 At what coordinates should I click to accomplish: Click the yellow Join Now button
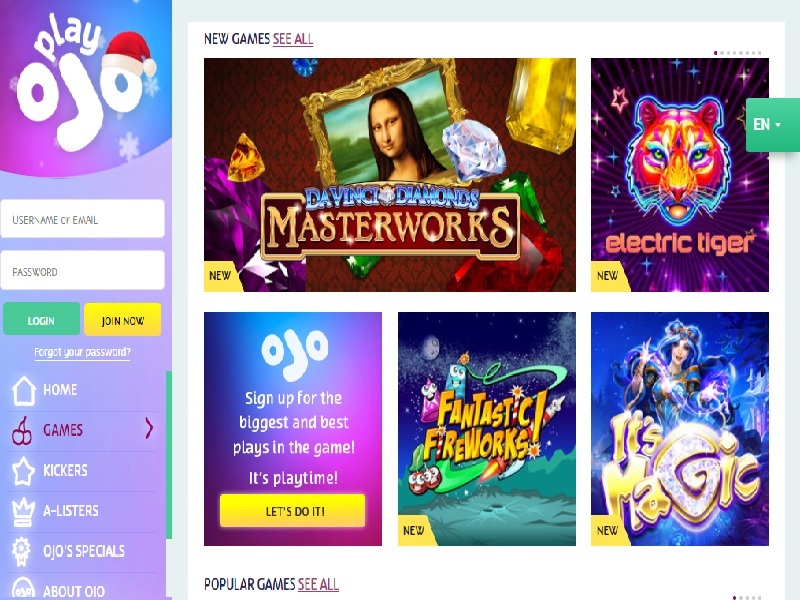122,320
